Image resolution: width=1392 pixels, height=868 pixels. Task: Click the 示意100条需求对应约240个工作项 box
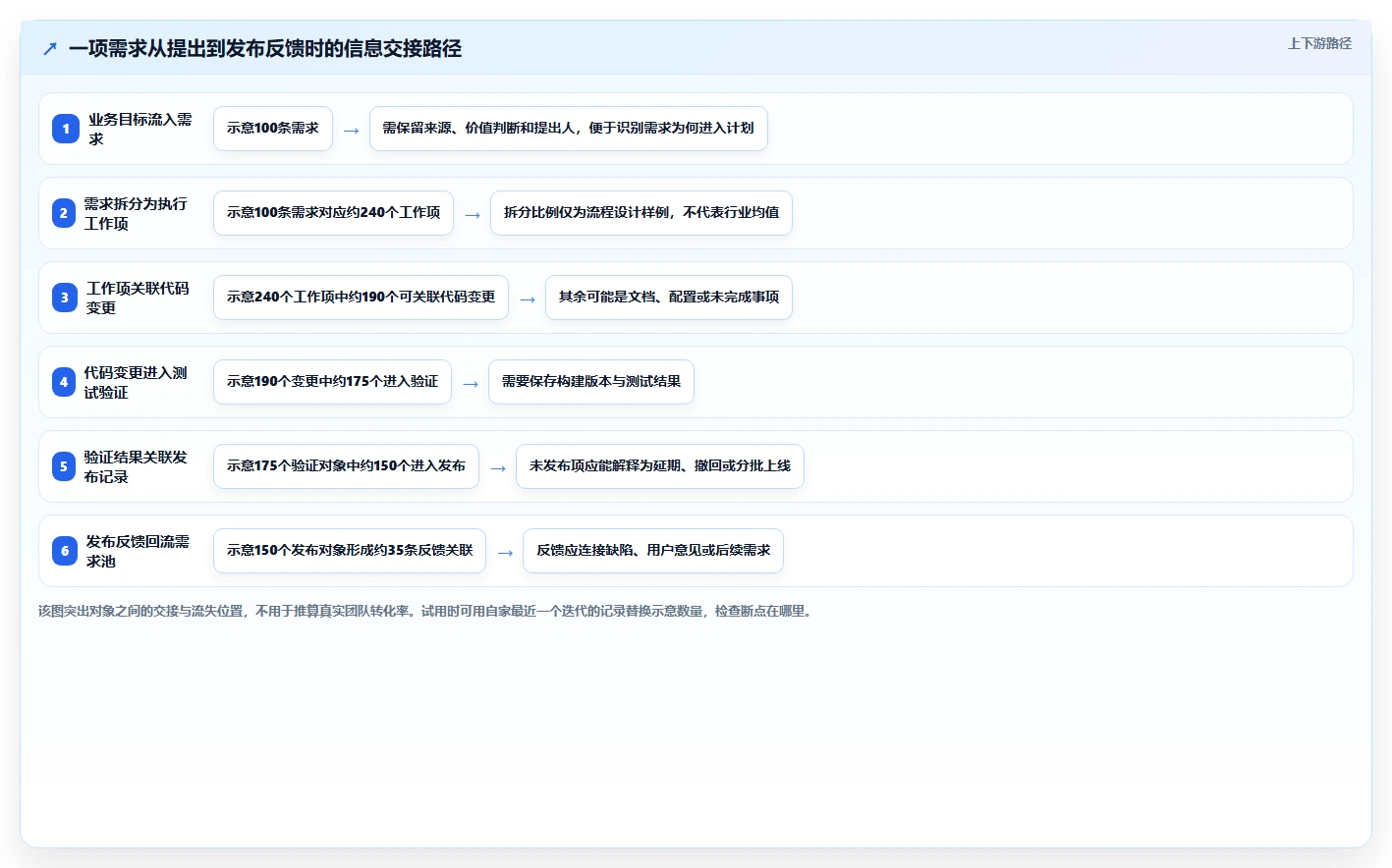(333, 213)
